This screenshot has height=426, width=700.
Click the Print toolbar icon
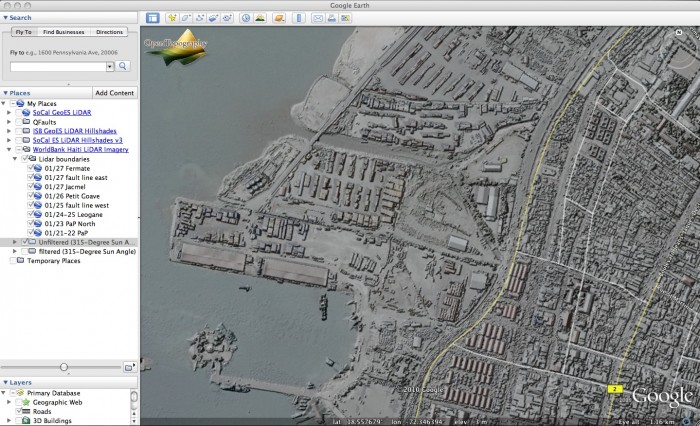click(x=331, y=18)
